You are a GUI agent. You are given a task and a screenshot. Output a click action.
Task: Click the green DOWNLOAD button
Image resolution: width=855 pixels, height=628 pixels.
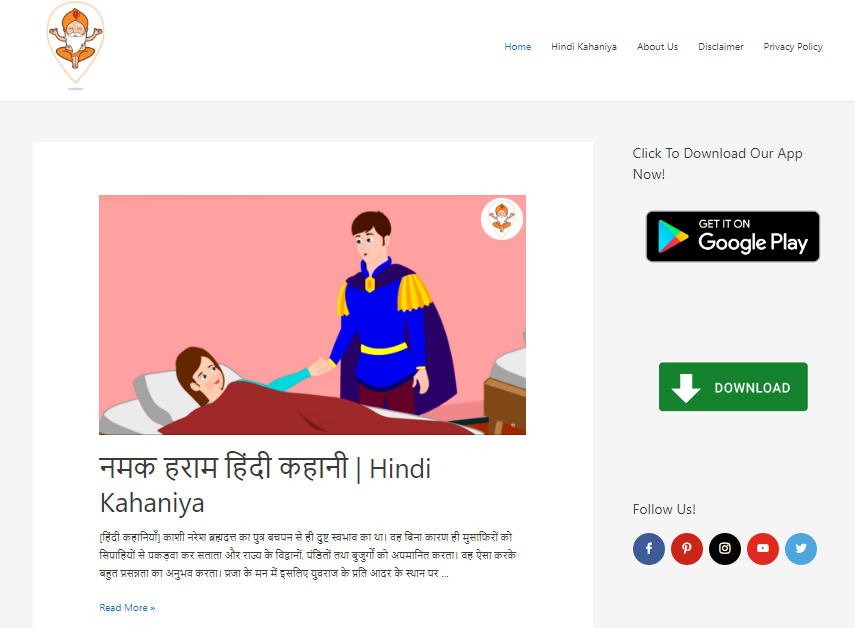click(733, 387)
